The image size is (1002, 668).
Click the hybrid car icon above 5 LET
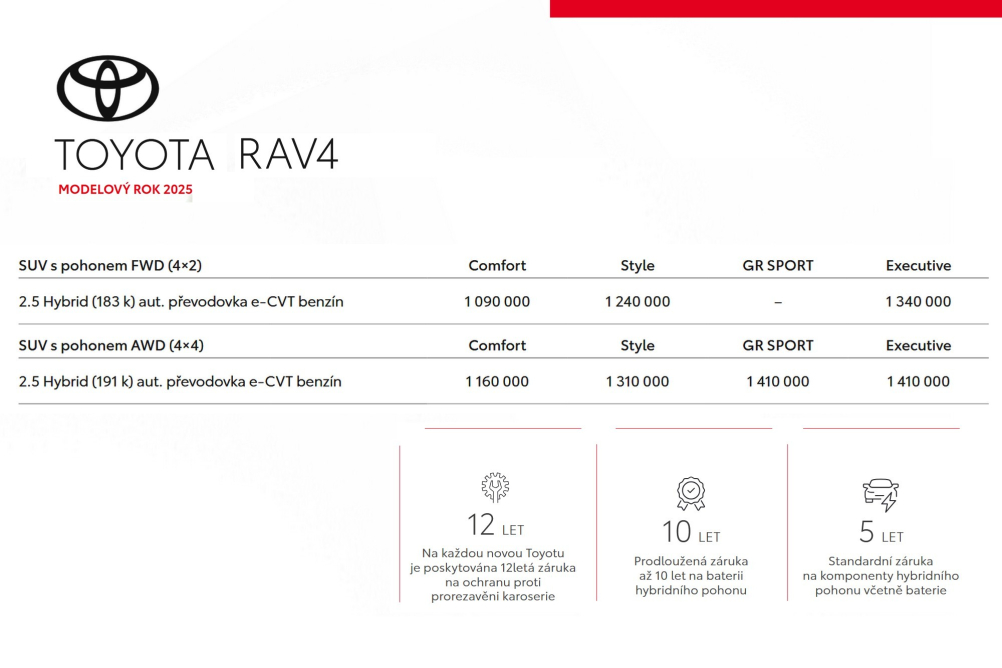pyautogui.click(x=880, y=495)
